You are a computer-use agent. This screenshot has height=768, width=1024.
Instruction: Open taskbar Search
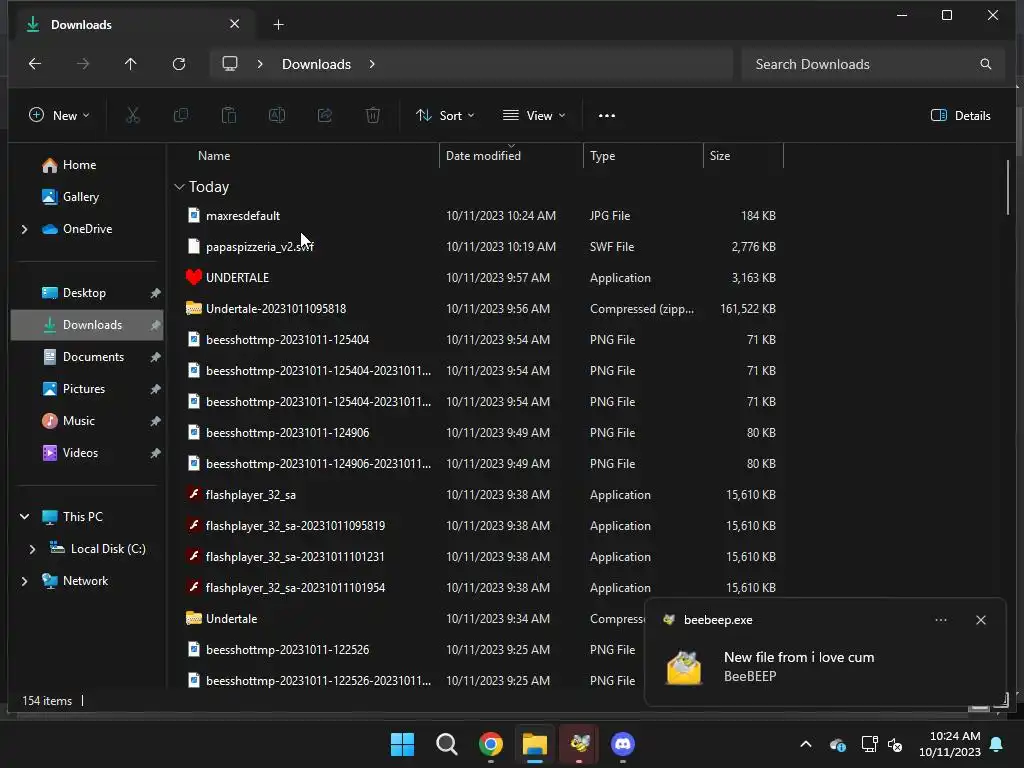(447, 744)
